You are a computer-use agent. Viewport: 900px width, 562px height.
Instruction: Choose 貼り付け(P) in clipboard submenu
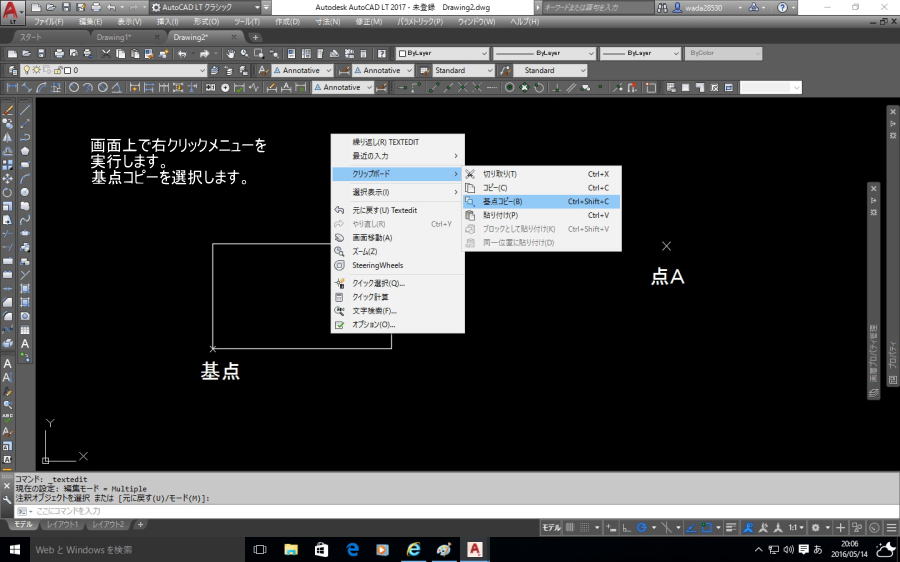(542, 215)
